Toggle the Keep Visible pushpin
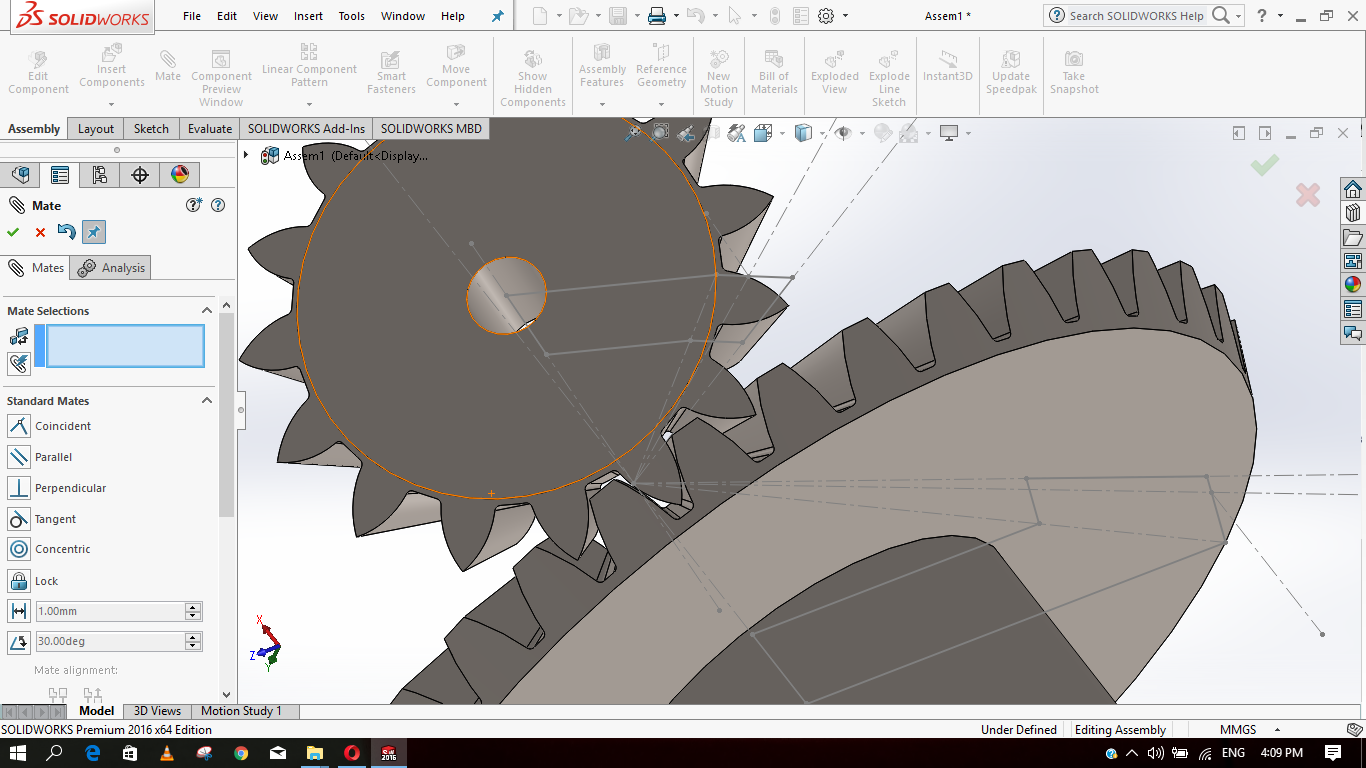 [93, 232]
